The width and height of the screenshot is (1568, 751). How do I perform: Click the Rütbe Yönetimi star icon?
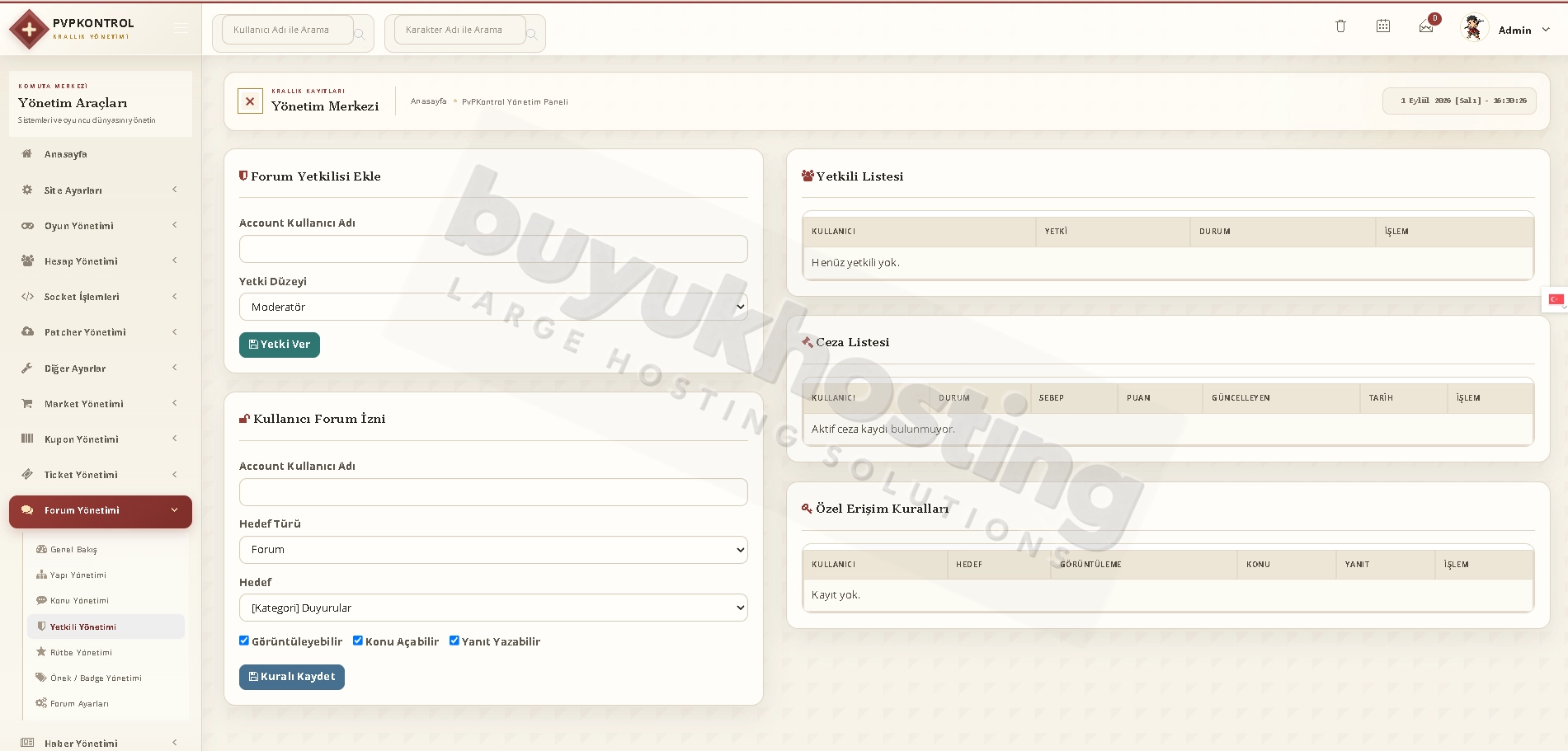[41, 652]
